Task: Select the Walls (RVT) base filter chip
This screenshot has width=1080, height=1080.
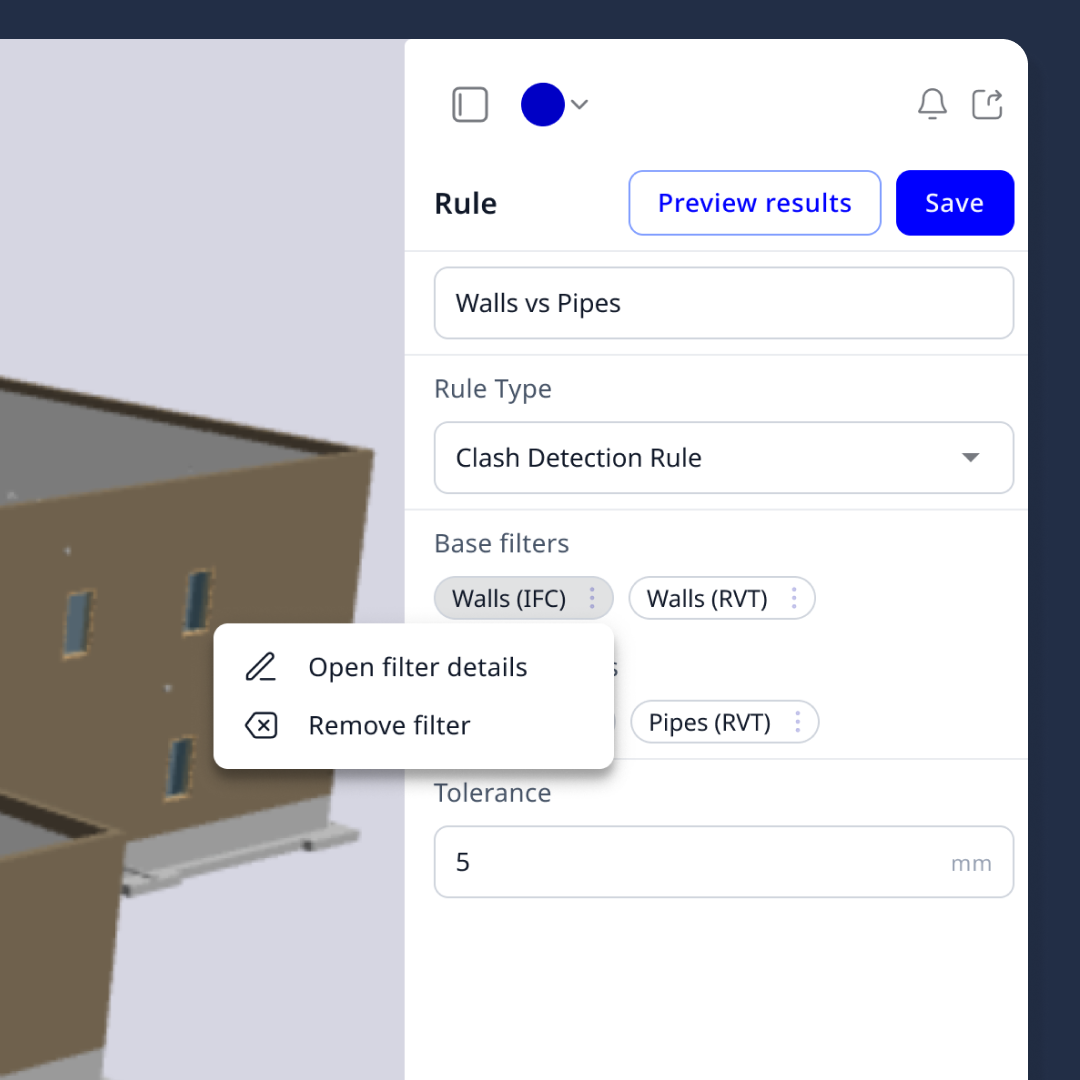Action: pyautogui.click(x=706, y=598)
